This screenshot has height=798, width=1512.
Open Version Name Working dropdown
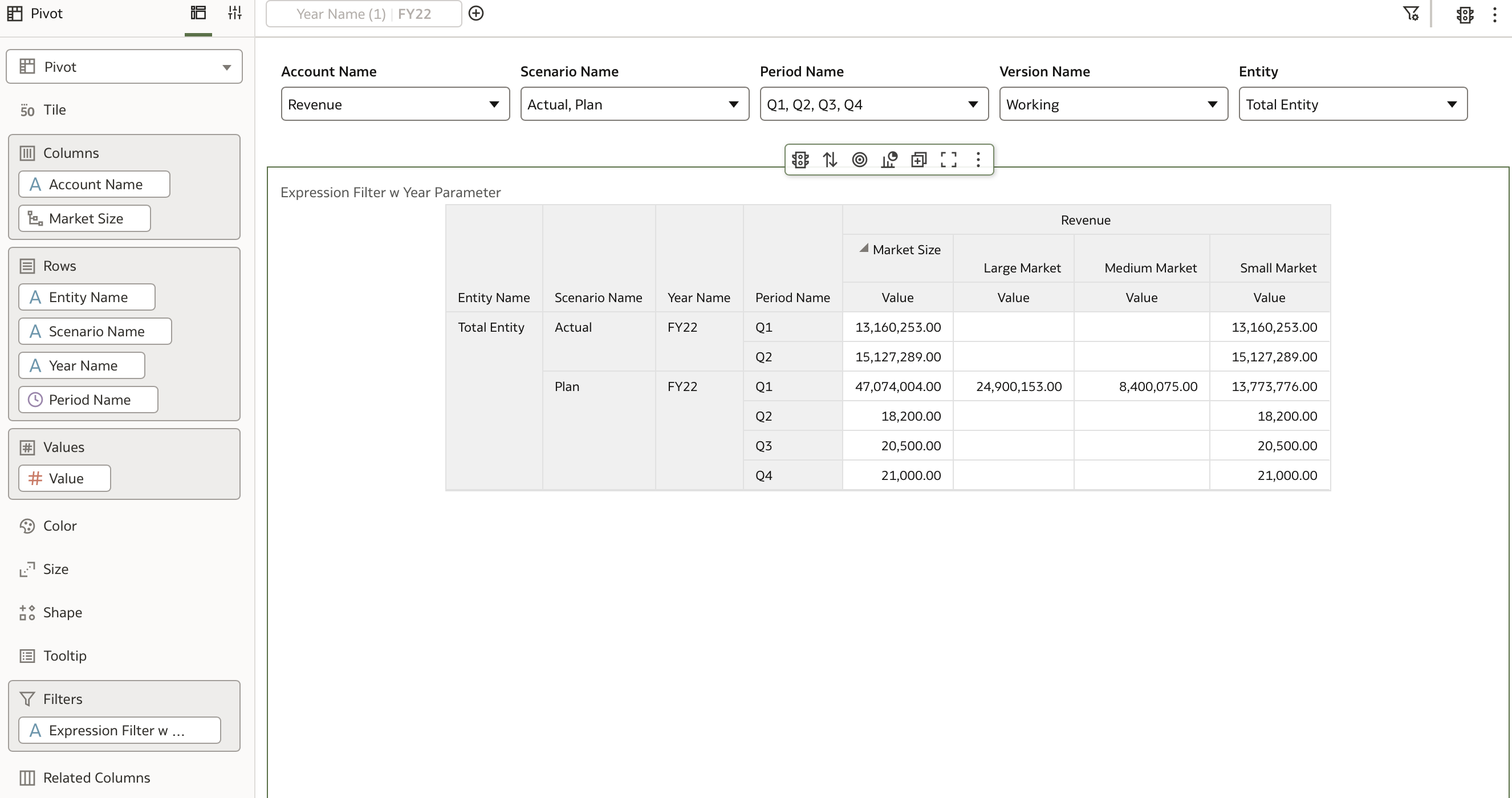tap(1113, 104)
